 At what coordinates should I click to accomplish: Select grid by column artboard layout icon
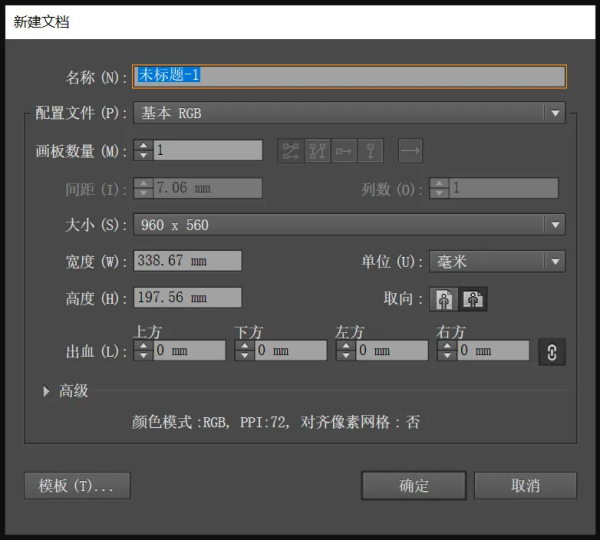pos(317,151)
